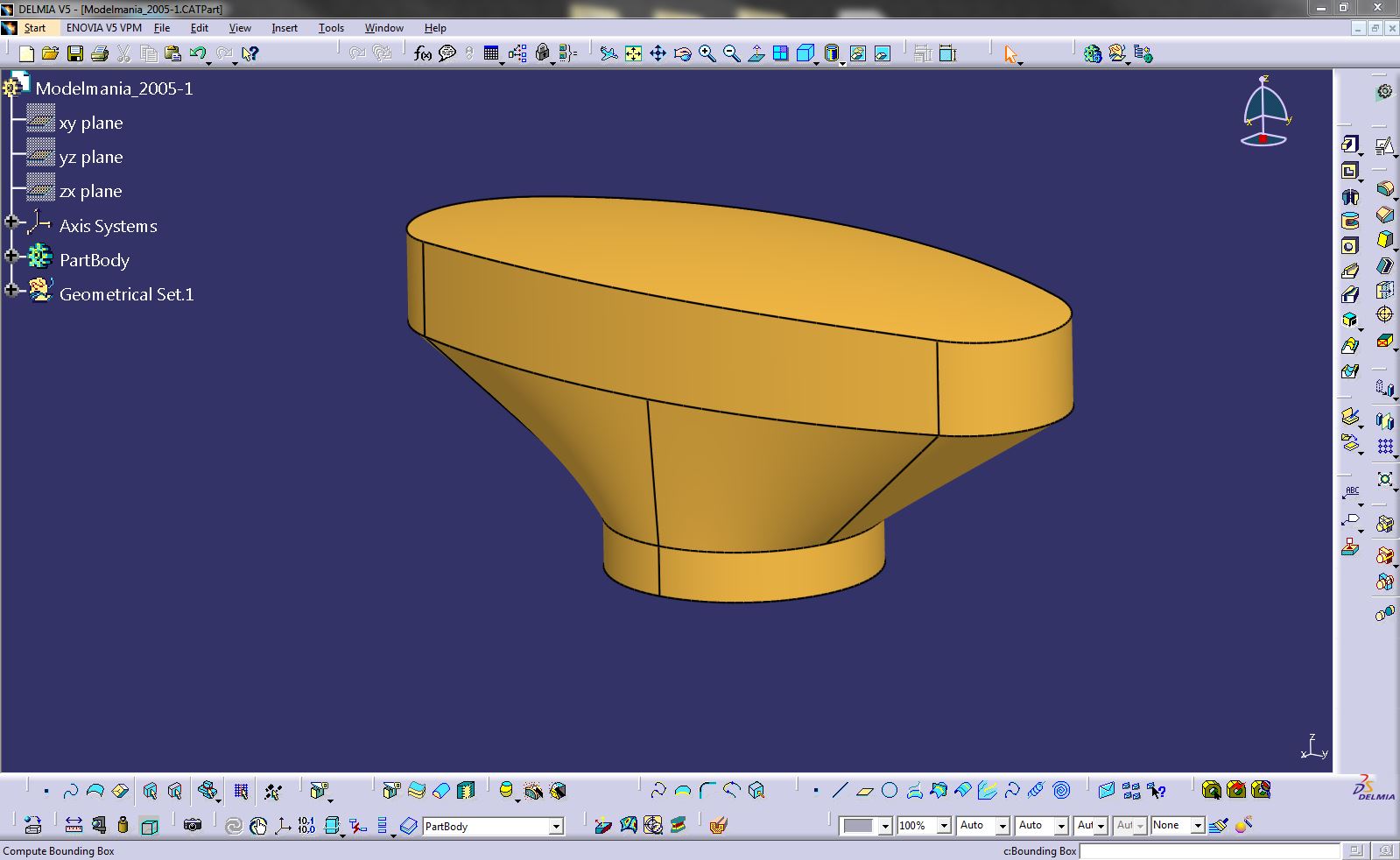Undo the last action
1400x860 pixels.
click(197, 53)
